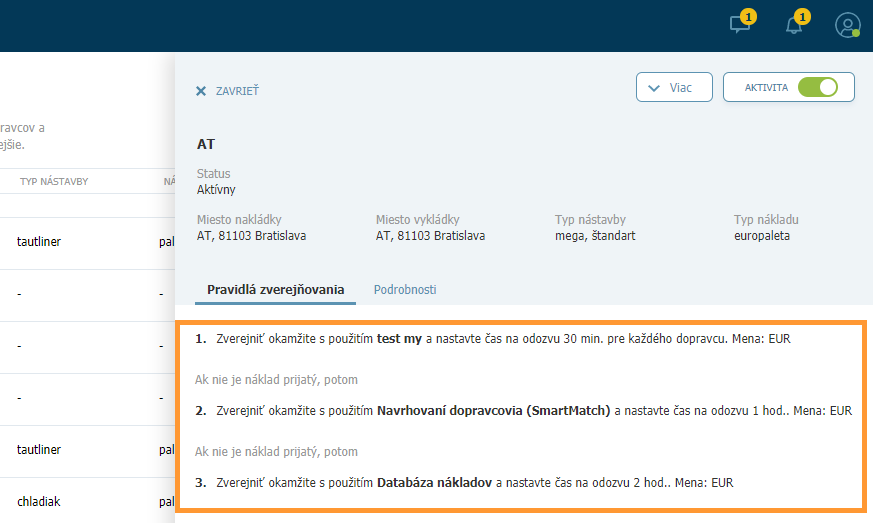Expand the Viac dropdown
This screenshot has width=873, height=523.
coord(674,87)
